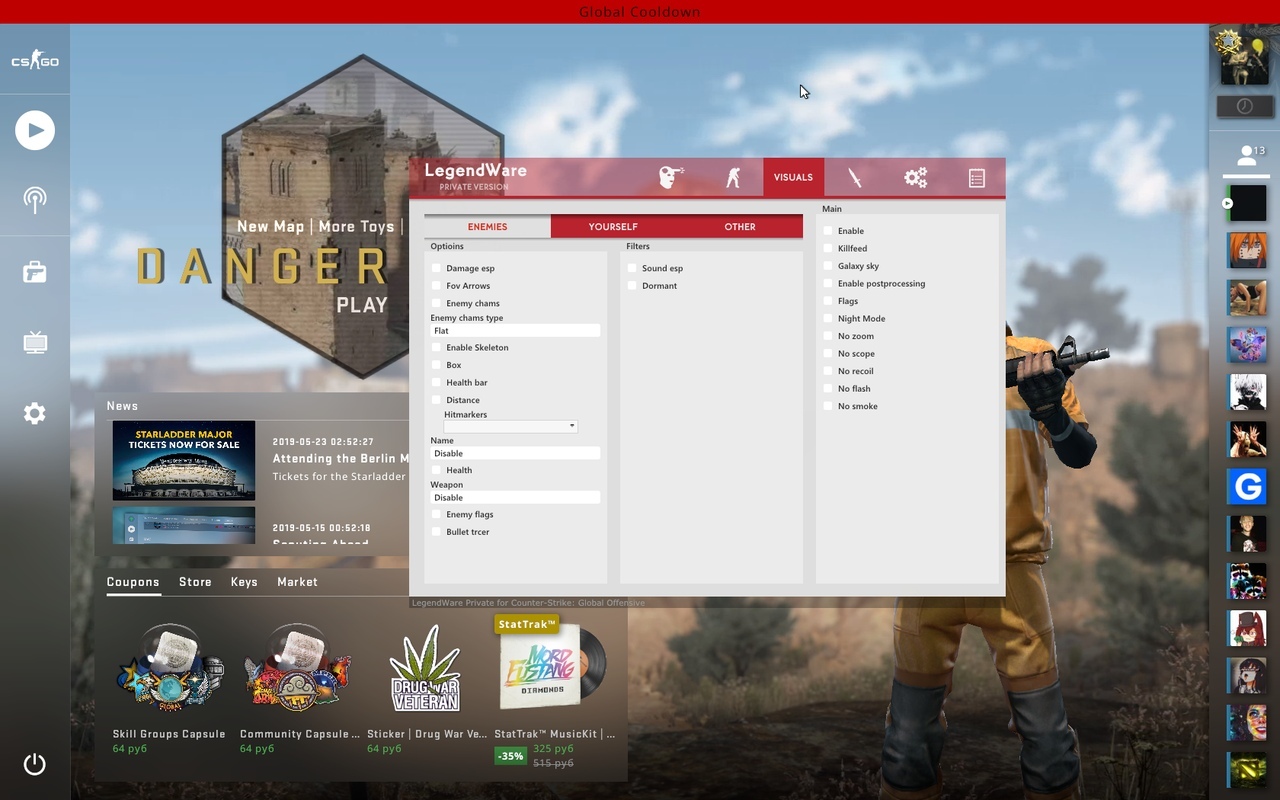Open LegendWare gears icon tab
The width and height of the screenshot is (1280, 800).
click(x=916, y=177)
